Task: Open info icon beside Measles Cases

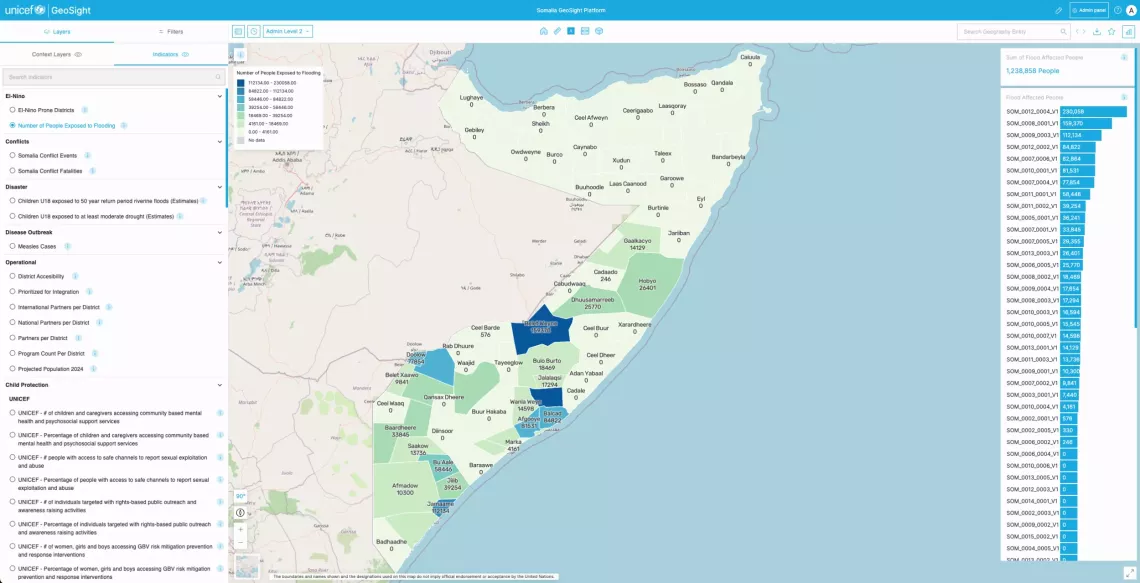Action: pos(67,246)
